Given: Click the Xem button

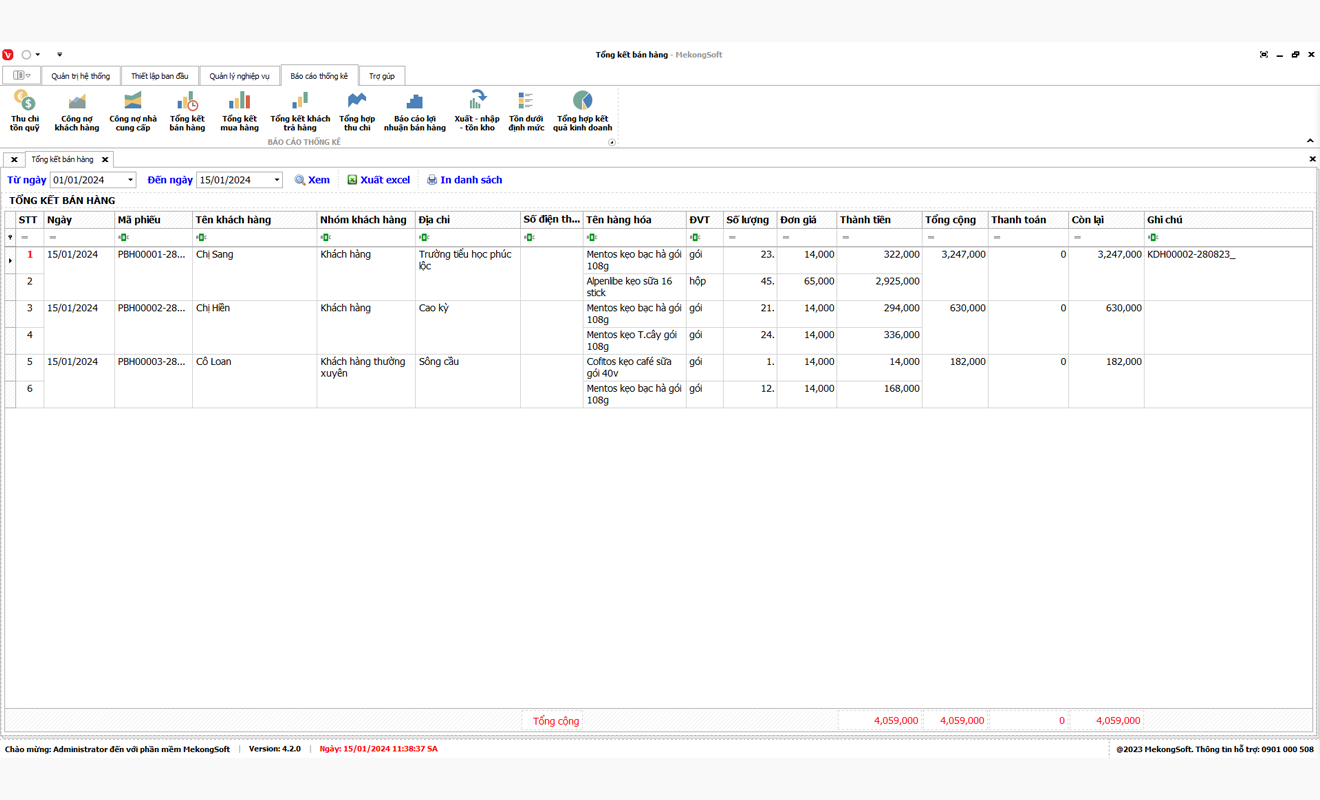Looking at the screenshot, I should pos(312,180).
